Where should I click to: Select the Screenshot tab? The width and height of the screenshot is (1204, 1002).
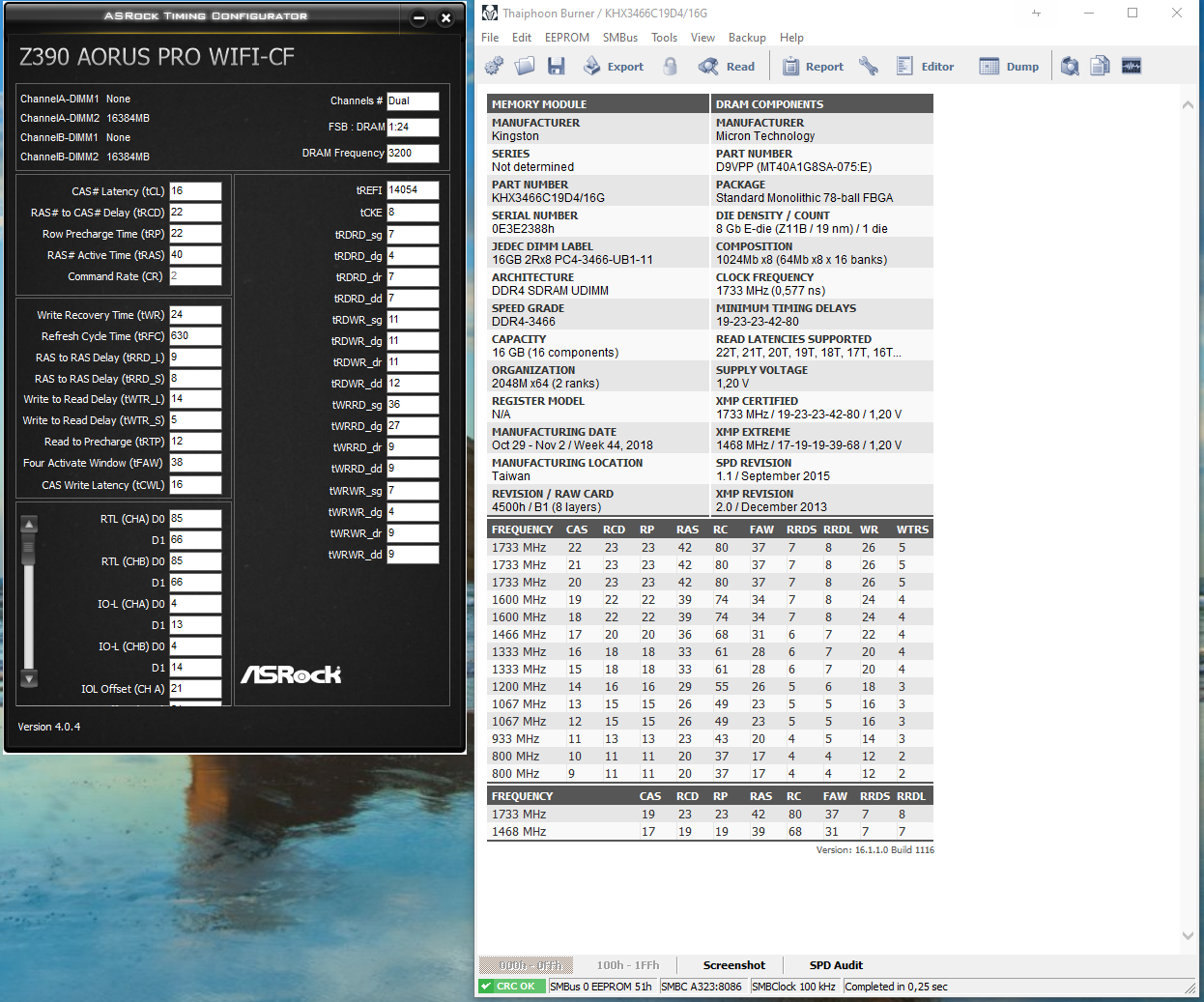coord(734,965)
